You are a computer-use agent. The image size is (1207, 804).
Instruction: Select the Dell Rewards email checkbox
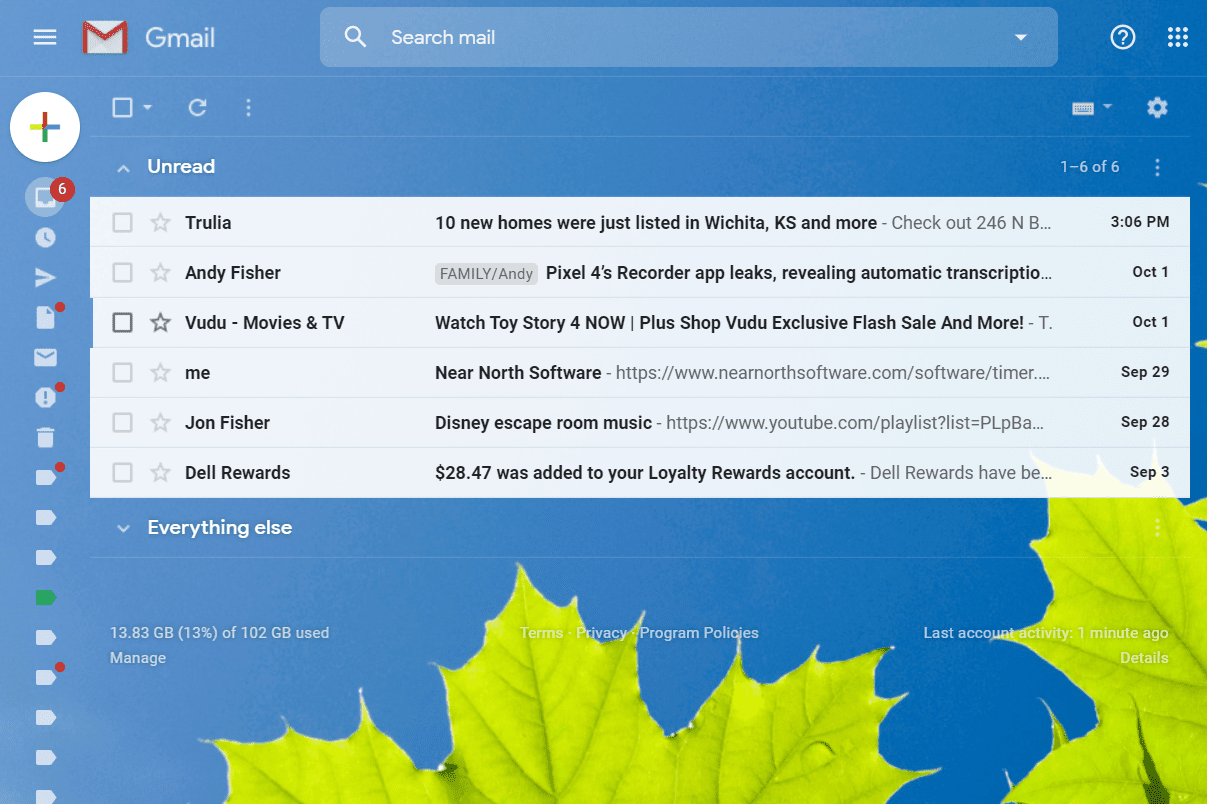click(122, 473)
